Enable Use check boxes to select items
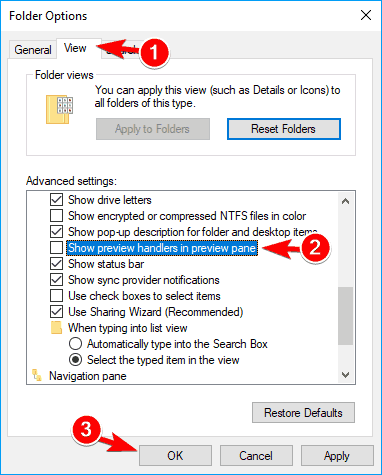The width and height of the screenshot is (382, 475). click(56, 296)
